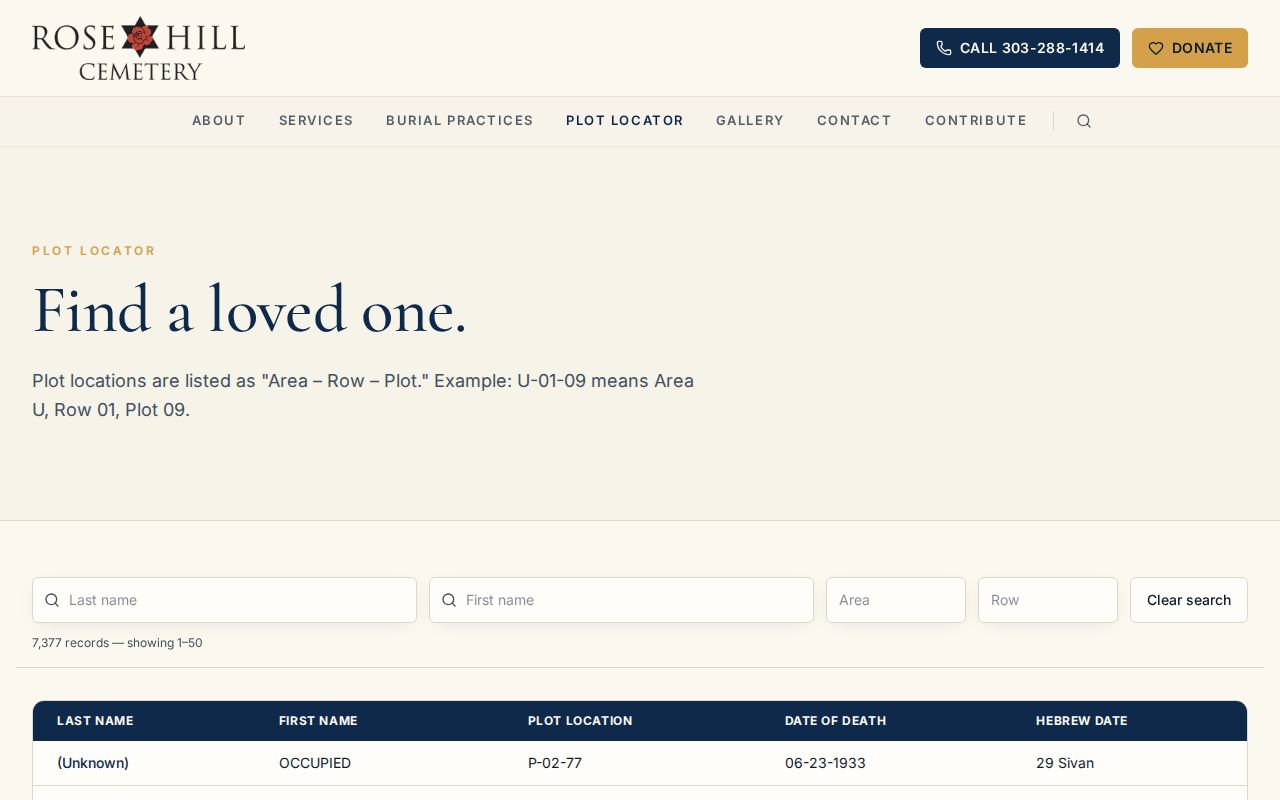Click the heart icon on Donate
Viewport: 1280px width, 800px height.
click(x=1155, y=48)
